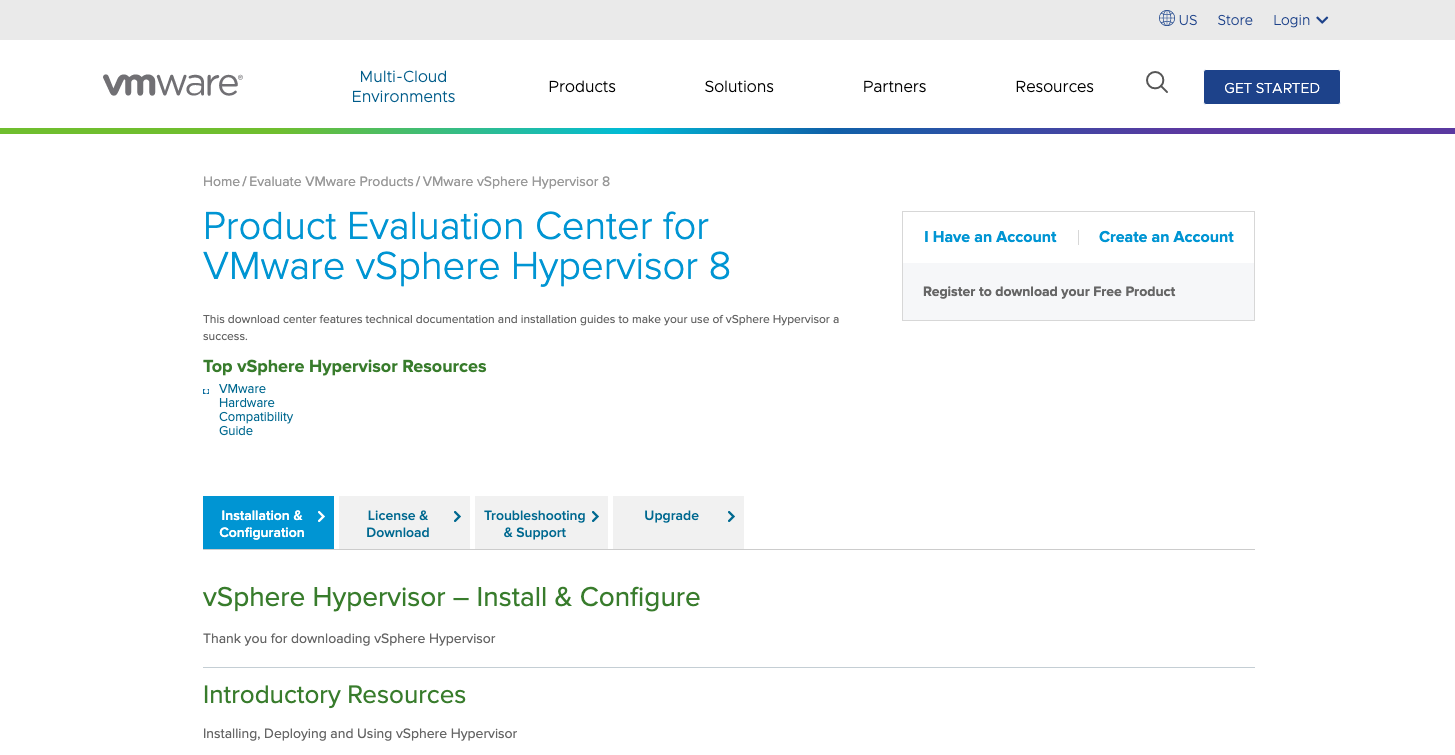Go to Home breadcrumb
The height and width of the screenshot is (755, 1455).
pyautogui.click(x=221, y=182)
